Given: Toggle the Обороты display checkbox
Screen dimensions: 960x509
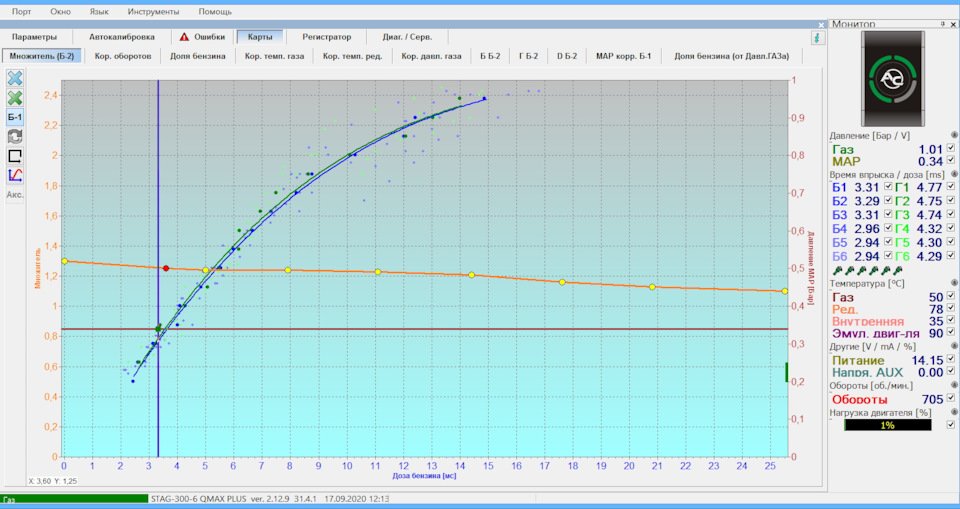Looking at the screenshot, I should tap(950, 399).
